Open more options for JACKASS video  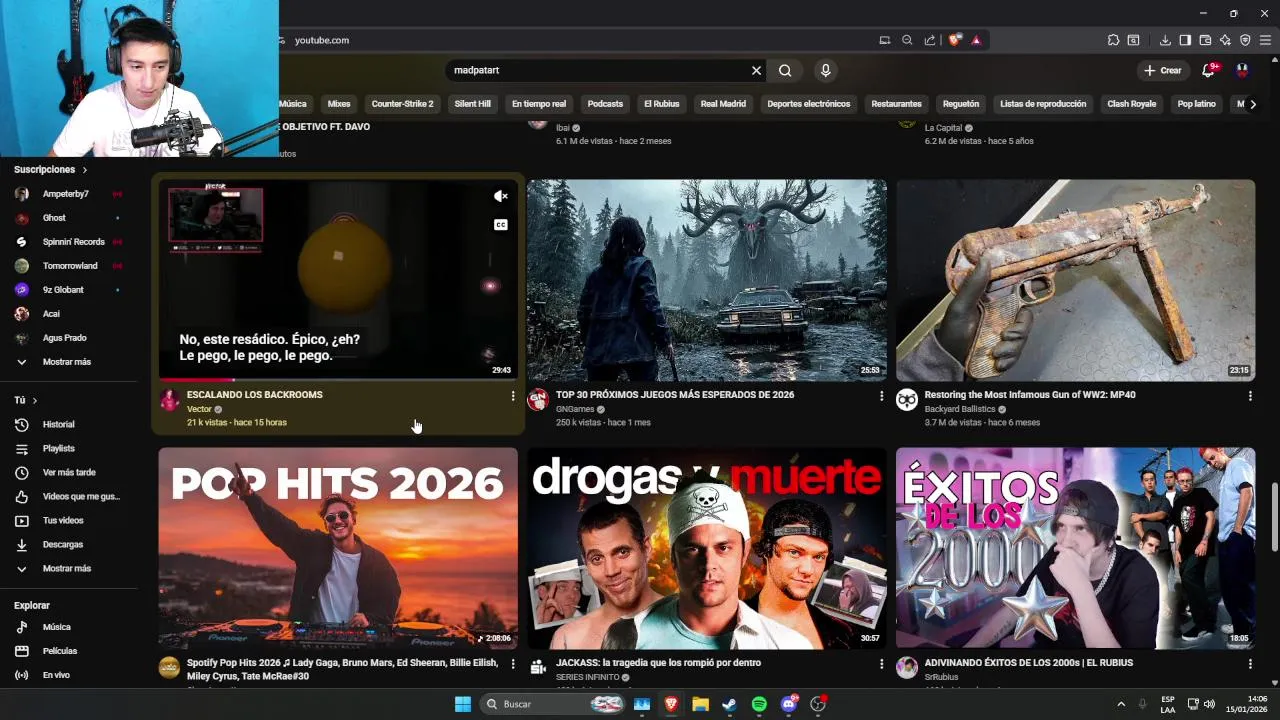[881, 664]
